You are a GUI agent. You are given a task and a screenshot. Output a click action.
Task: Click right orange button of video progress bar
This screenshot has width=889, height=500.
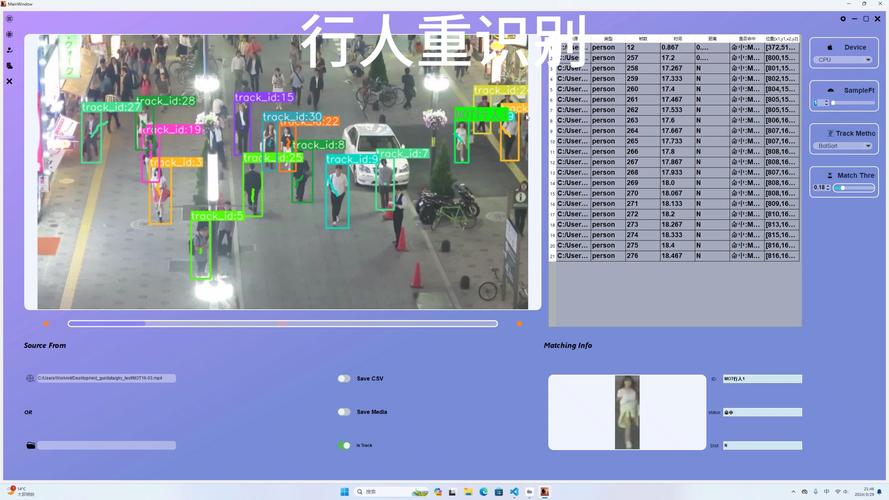pyautogui.click(x=519, y=324)
